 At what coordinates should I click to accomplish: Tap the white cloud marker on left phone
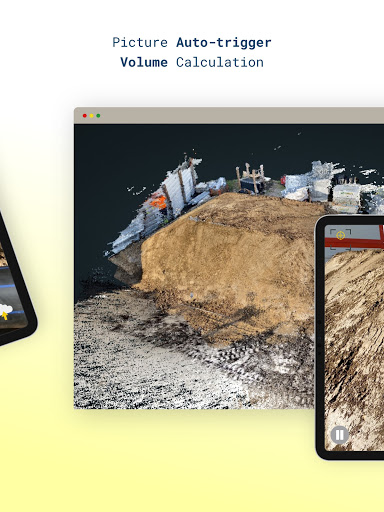coord(5,309)
